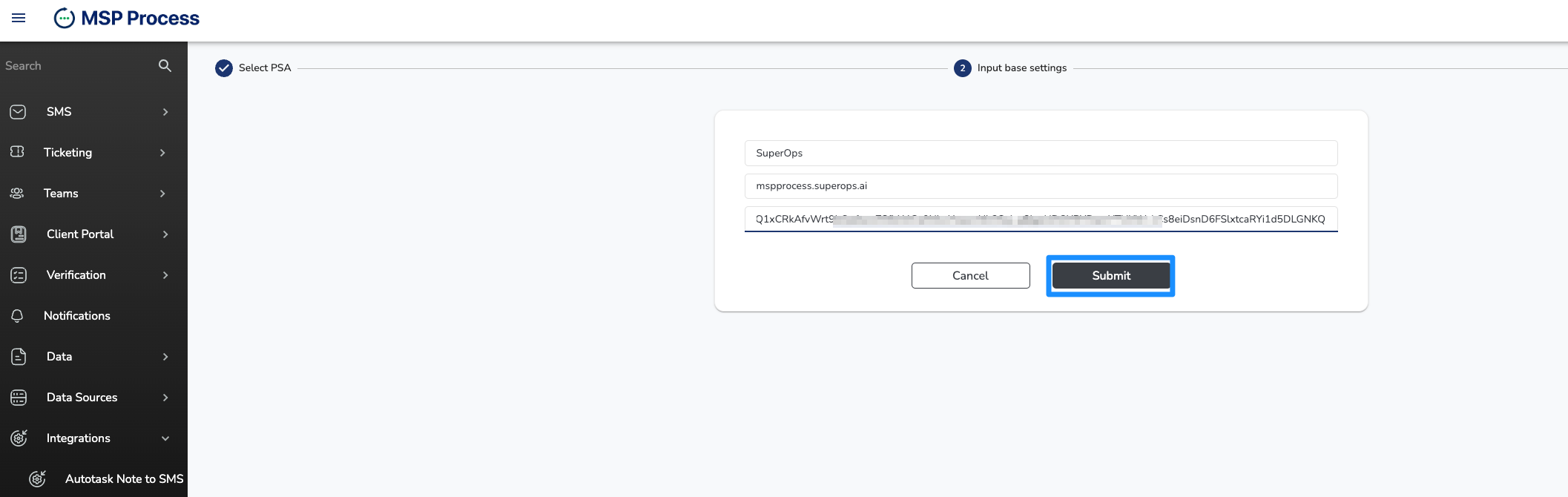
Task: Click the search magnifier icon
Action: coord(165,66)
